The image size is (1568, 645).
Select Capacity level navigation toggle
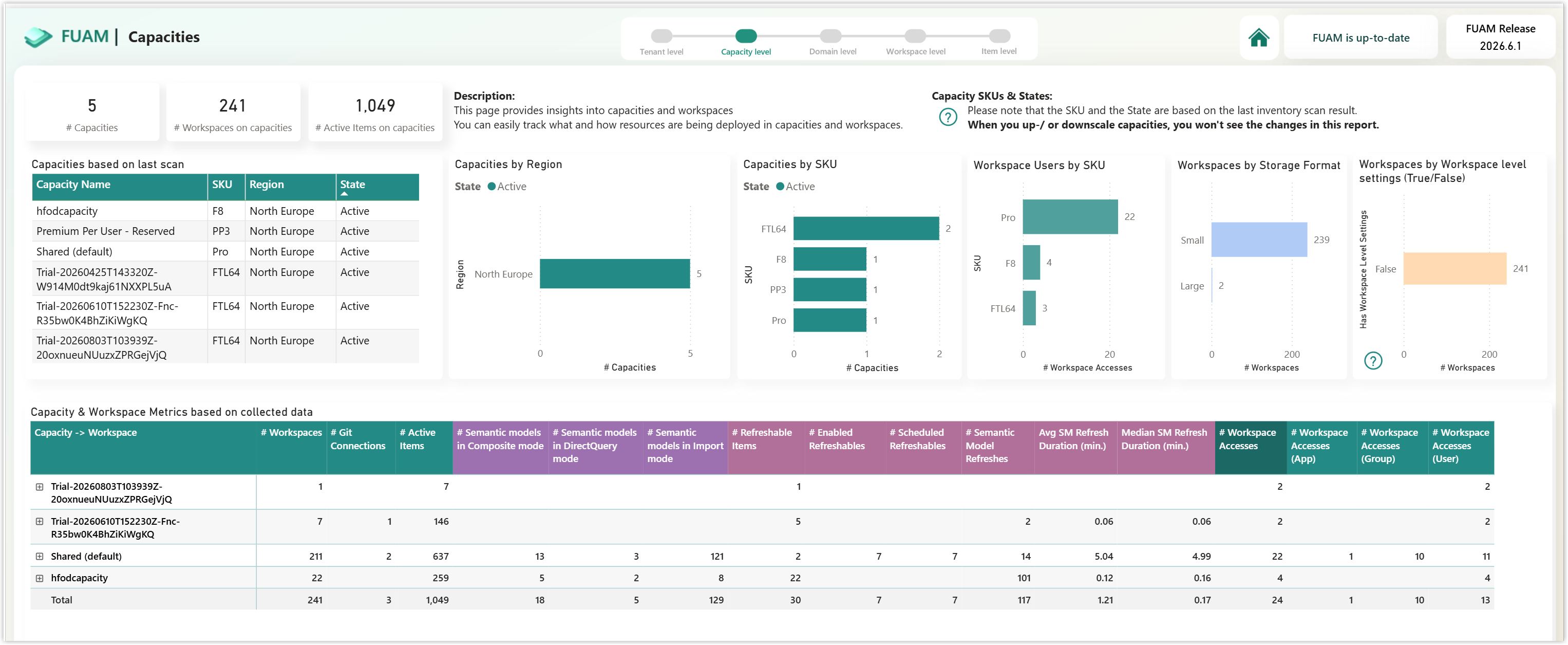pos(746,36)
